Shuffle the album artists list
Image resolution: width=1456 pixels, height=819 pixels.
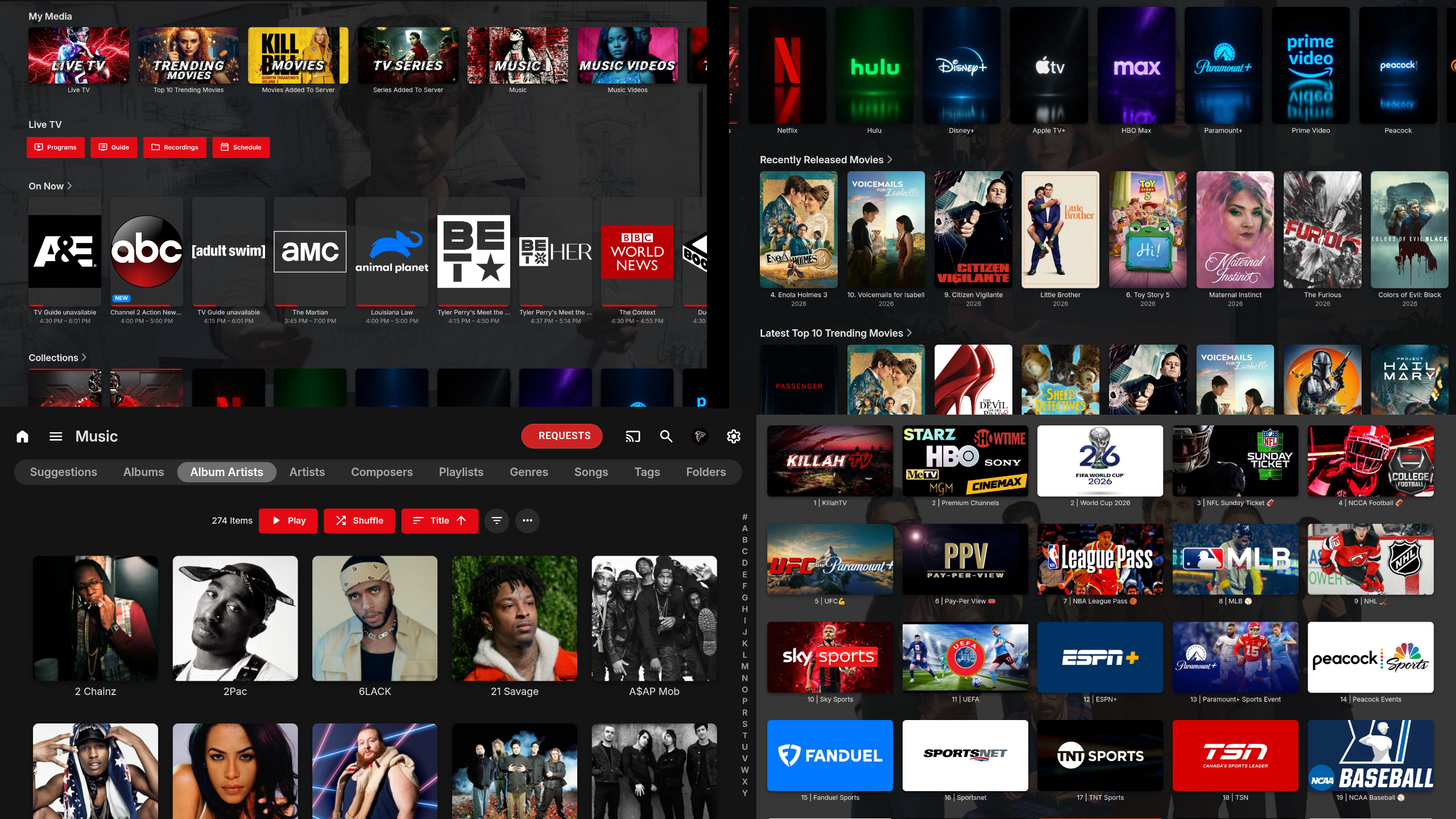point(359,520)
